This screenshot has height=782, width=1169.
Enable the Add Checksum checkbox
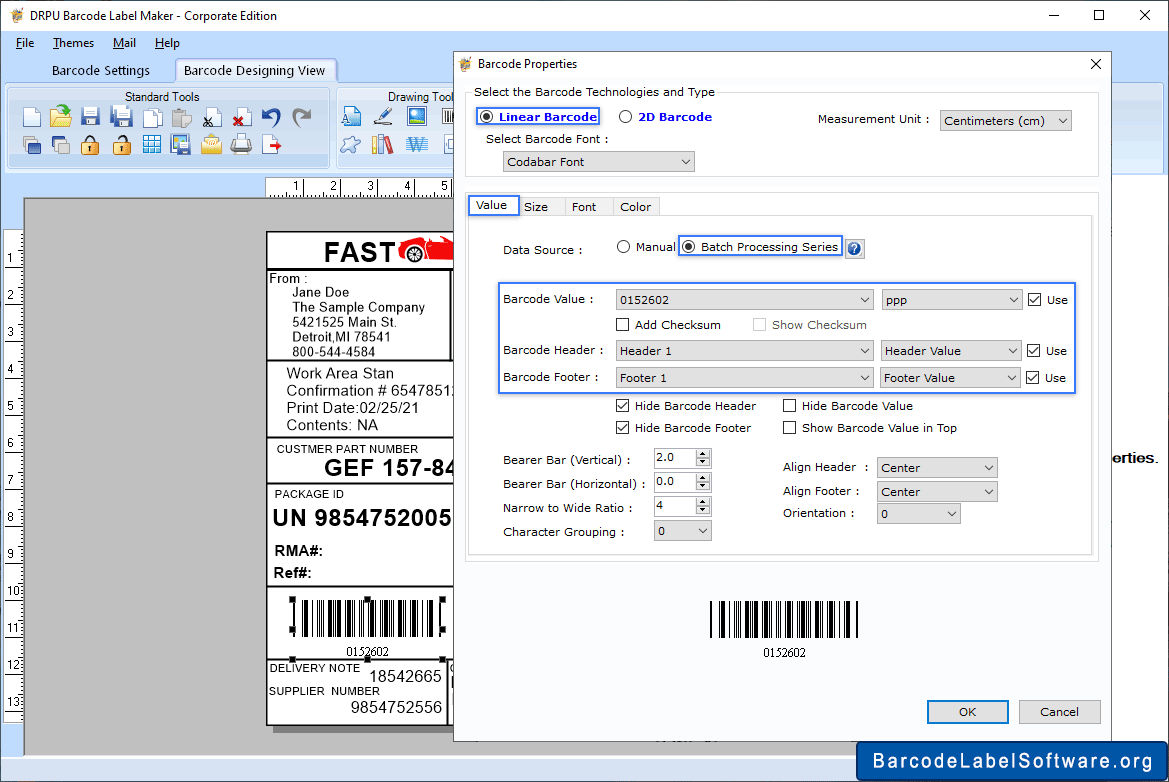tap(623, 325)
